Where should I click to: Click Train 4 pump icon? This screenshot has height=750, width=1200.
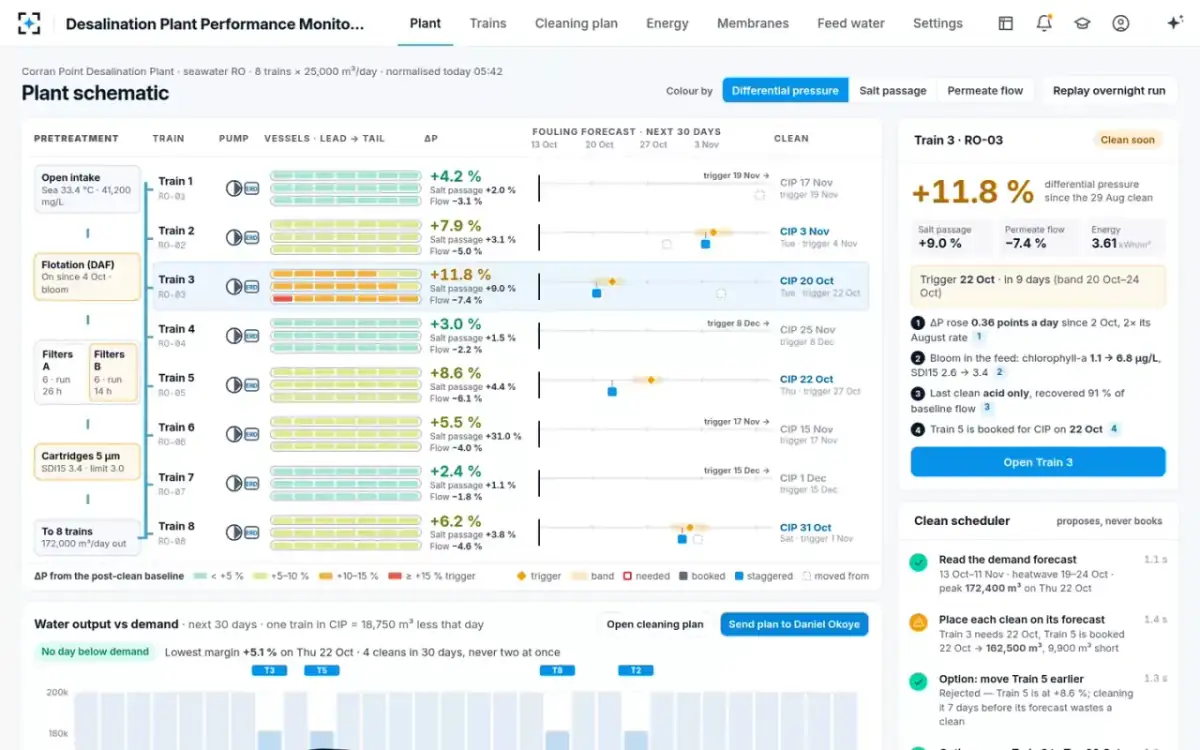click(233, 336)
